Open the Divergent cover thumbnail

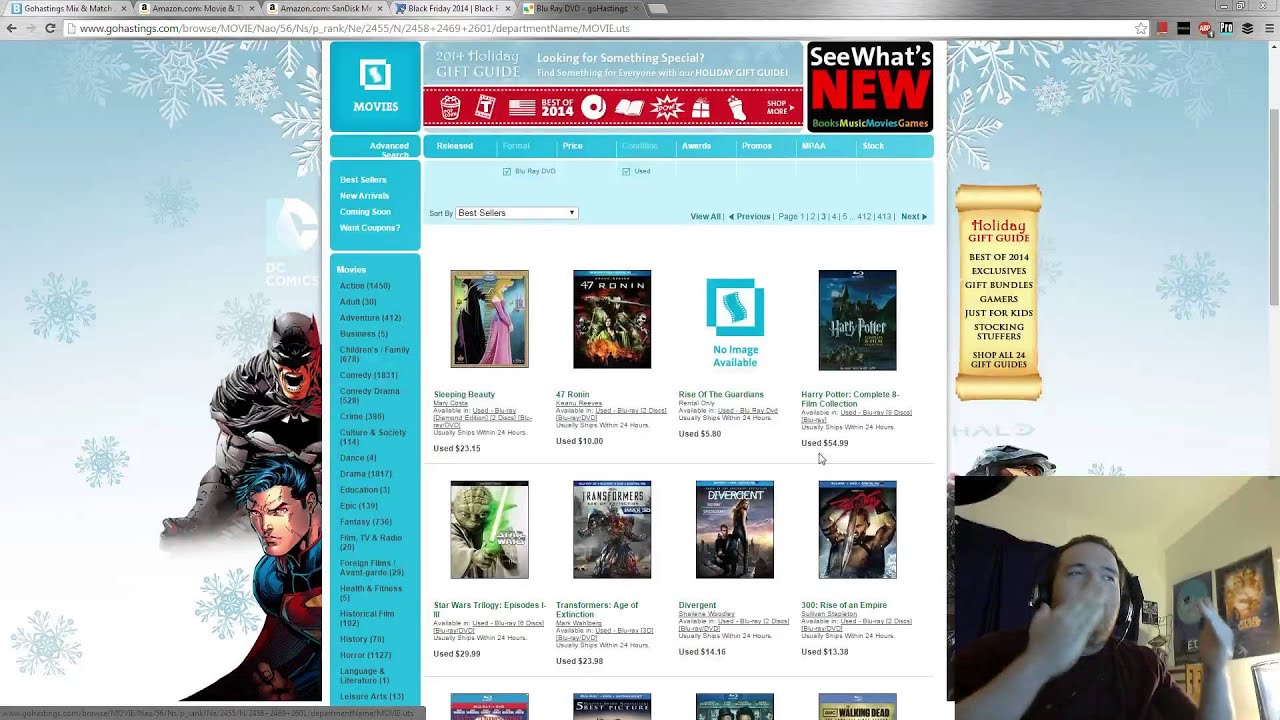[x=735, y=530]
